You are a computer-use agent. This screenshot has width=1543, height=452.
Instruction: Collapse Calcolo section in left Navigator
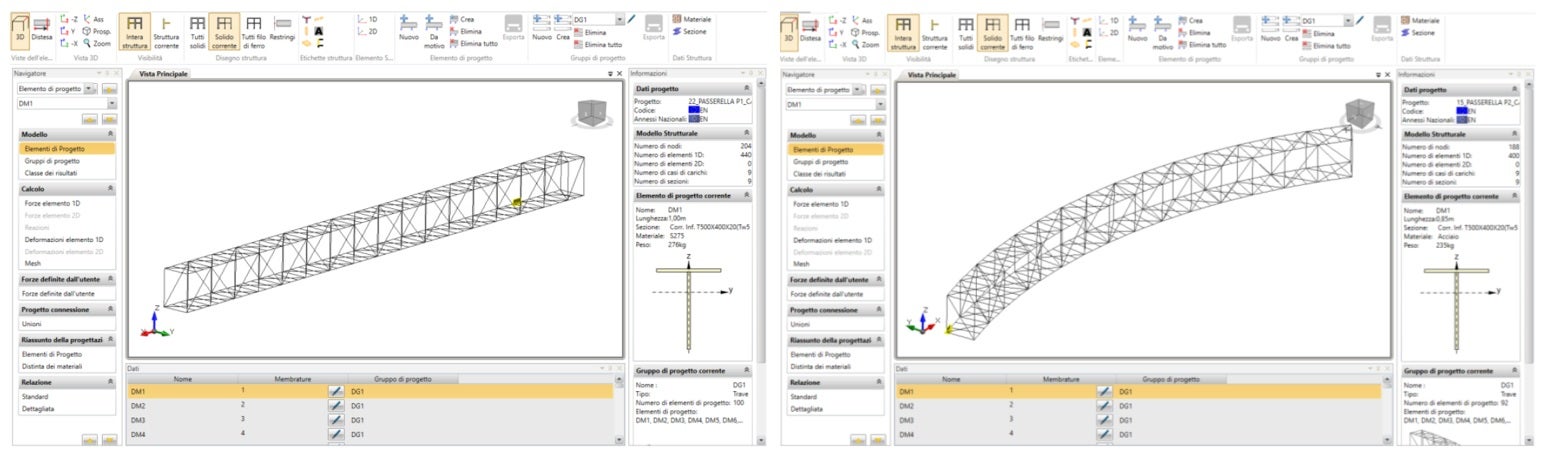(x=110, y=189)
